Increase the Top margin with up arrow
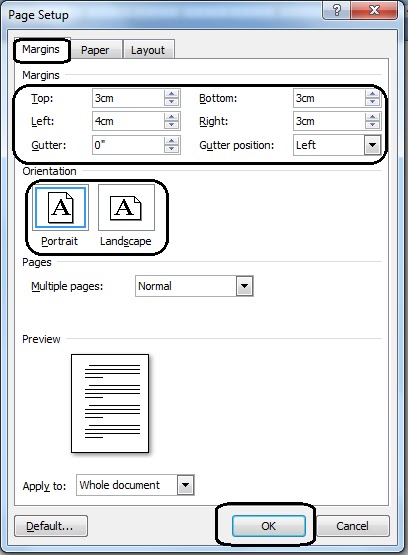 (172, 94)
